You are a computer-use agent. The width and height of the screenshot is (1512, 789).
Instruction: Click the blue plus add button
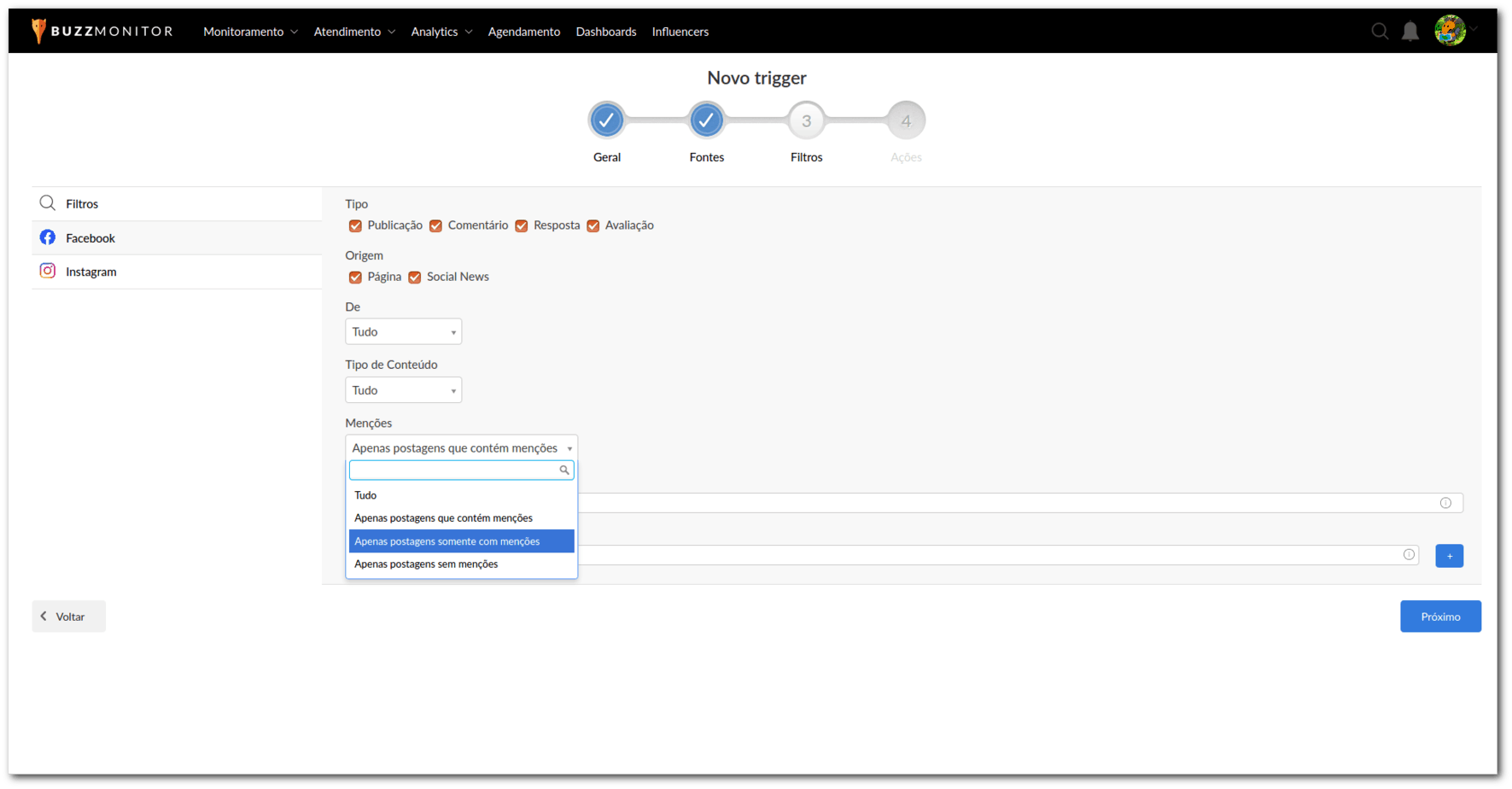1449,556
